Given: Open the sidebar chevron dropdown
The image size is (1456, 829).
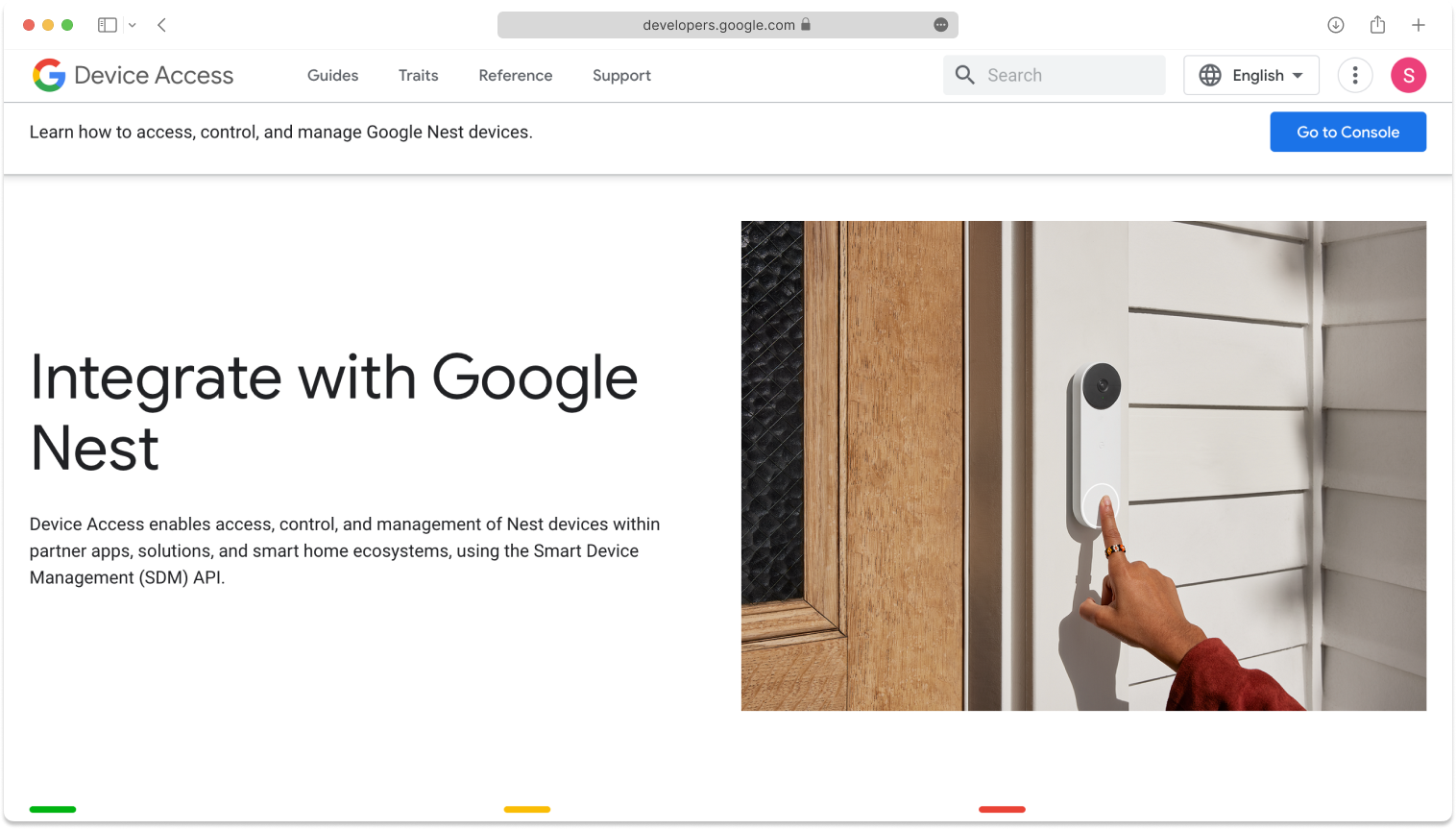Looking at the screenshot, I should coord(133,25).
